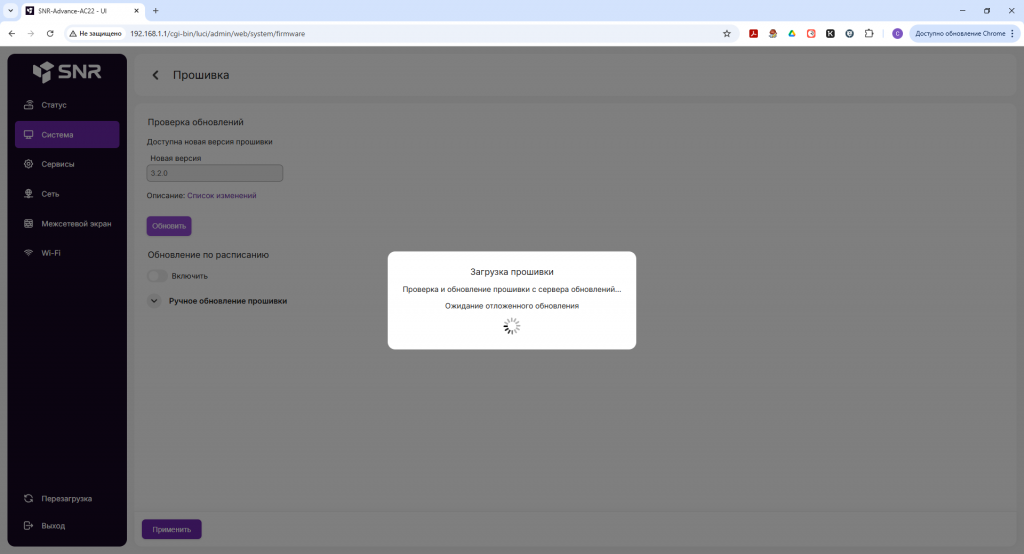
Task: Click the Обновление по расписанию heading
Action: [x=208, y=255]
